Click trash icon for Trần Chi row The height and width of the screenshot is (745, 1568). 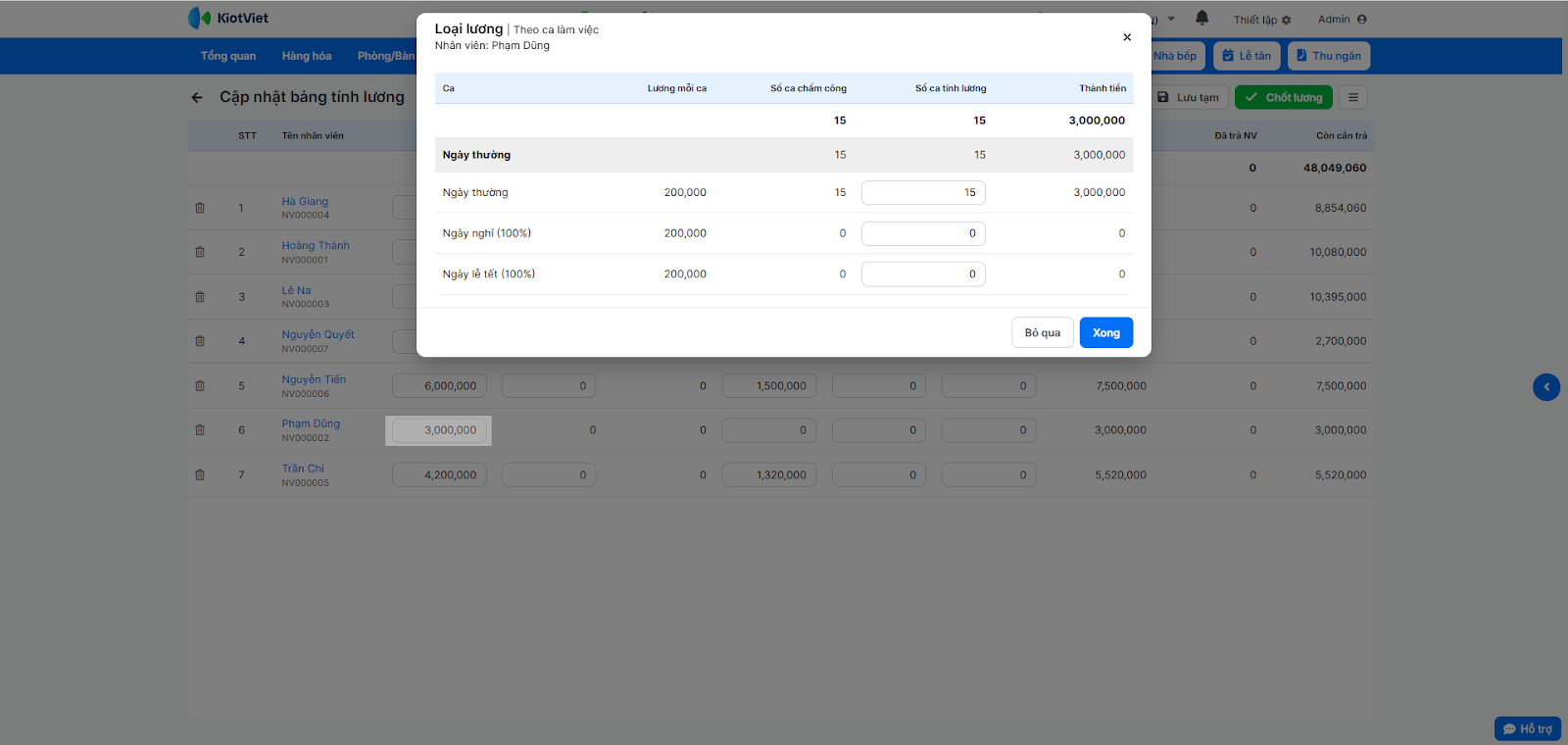(200, 474)
